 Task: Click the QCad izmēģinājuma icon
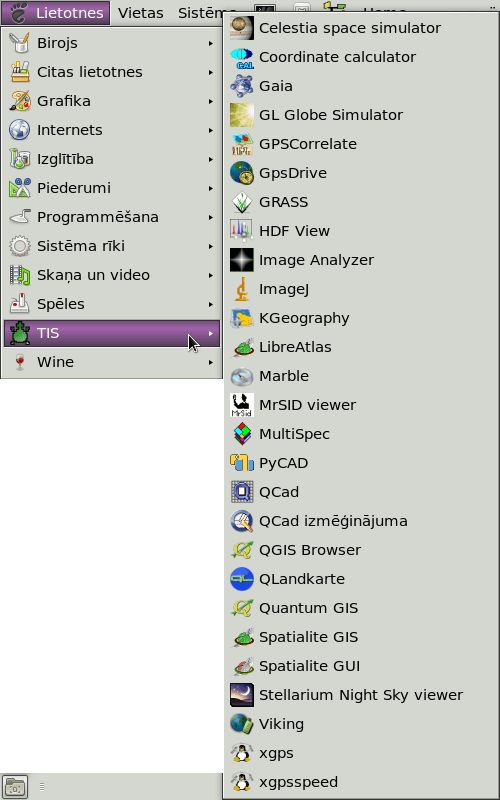(x=242, y=521)
